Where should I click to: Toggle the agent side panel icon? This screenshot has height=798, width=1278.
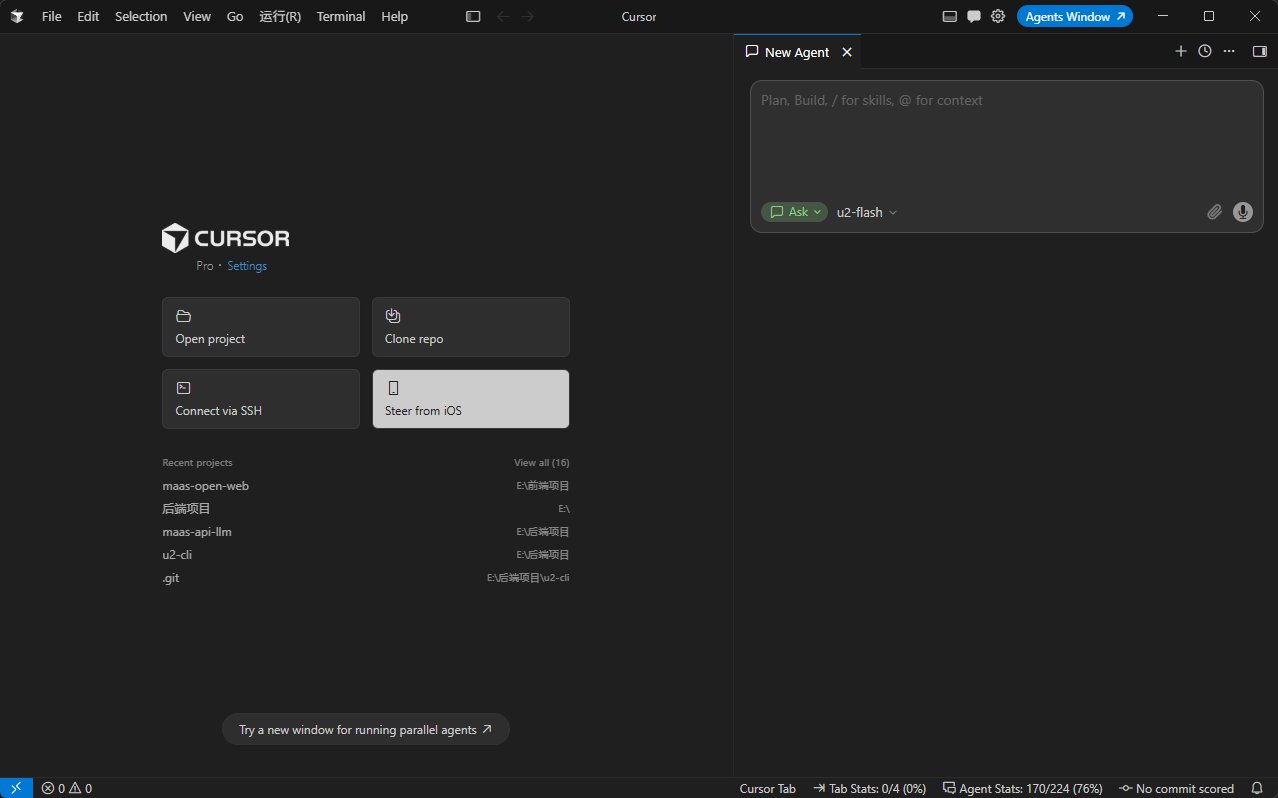pyautogui.click(x=1260, y=51)
